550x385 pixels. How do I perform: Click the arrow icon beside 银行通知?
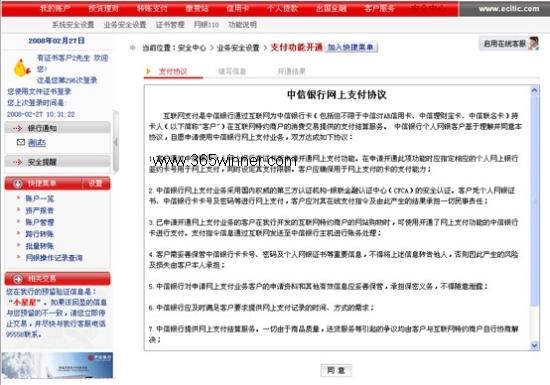(x=18, y=128)
